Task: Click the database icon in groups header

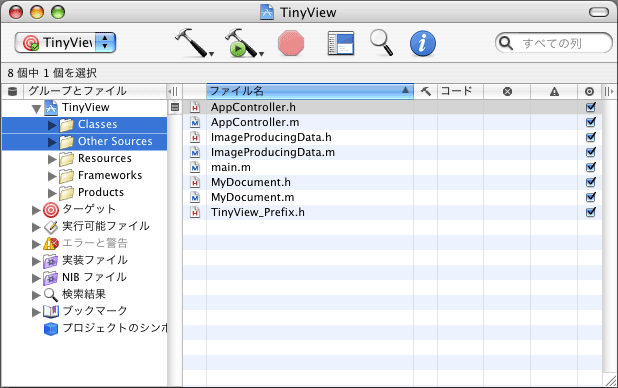Action: (x=13, y=91)
